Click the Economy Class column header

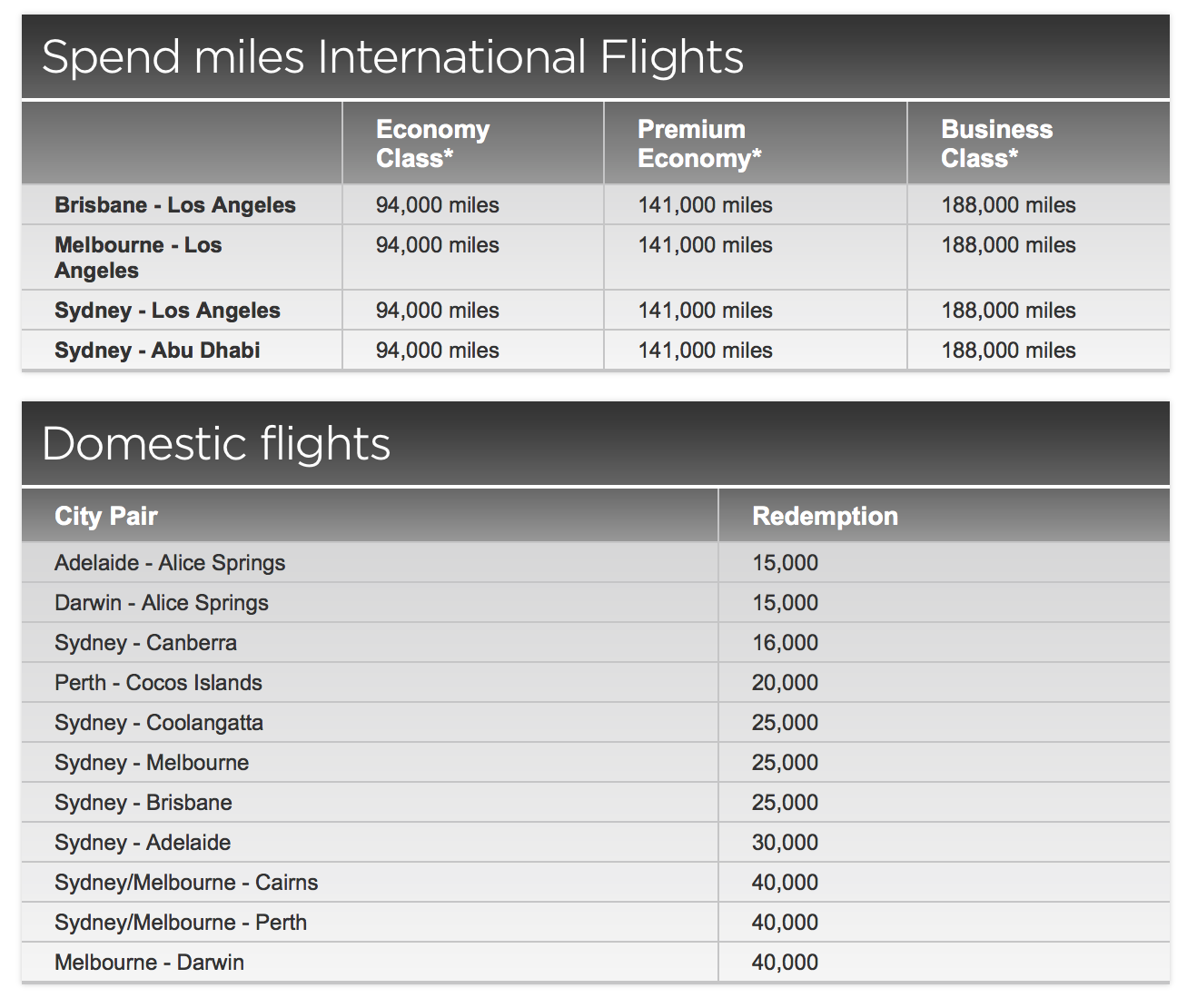pyautogui.click(x=432, y=143)
